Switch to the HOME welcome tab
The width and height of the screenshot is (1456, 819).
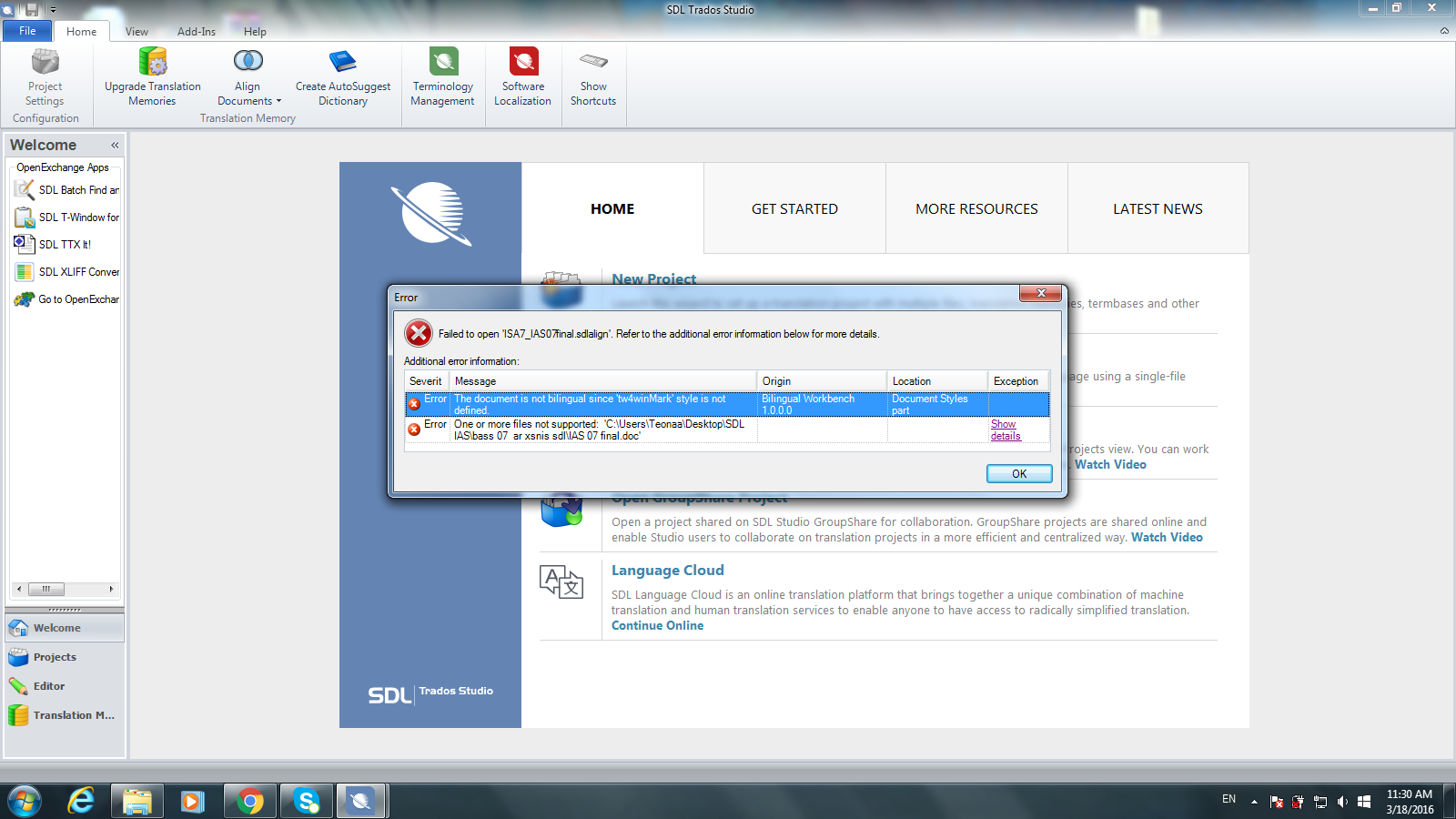(612, 208)
